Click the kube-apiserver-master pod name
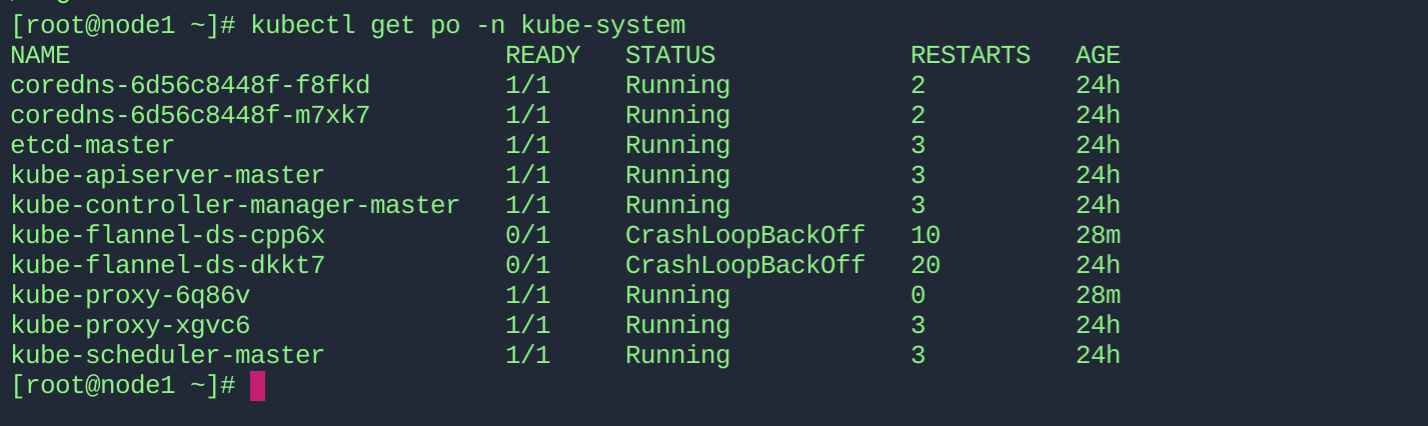 [x=167, y=176]
